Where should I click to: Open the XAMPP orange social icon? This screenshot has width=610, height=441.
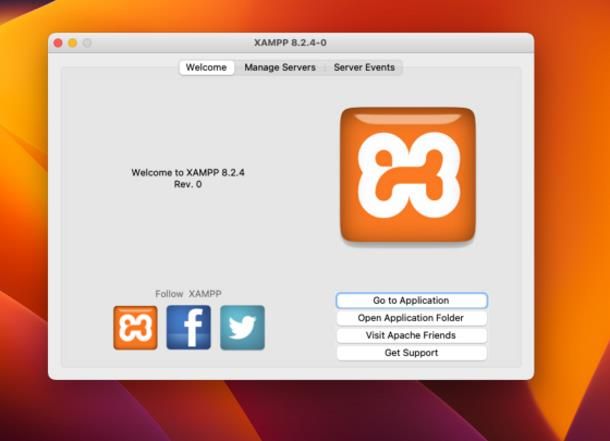pos(135,327)
